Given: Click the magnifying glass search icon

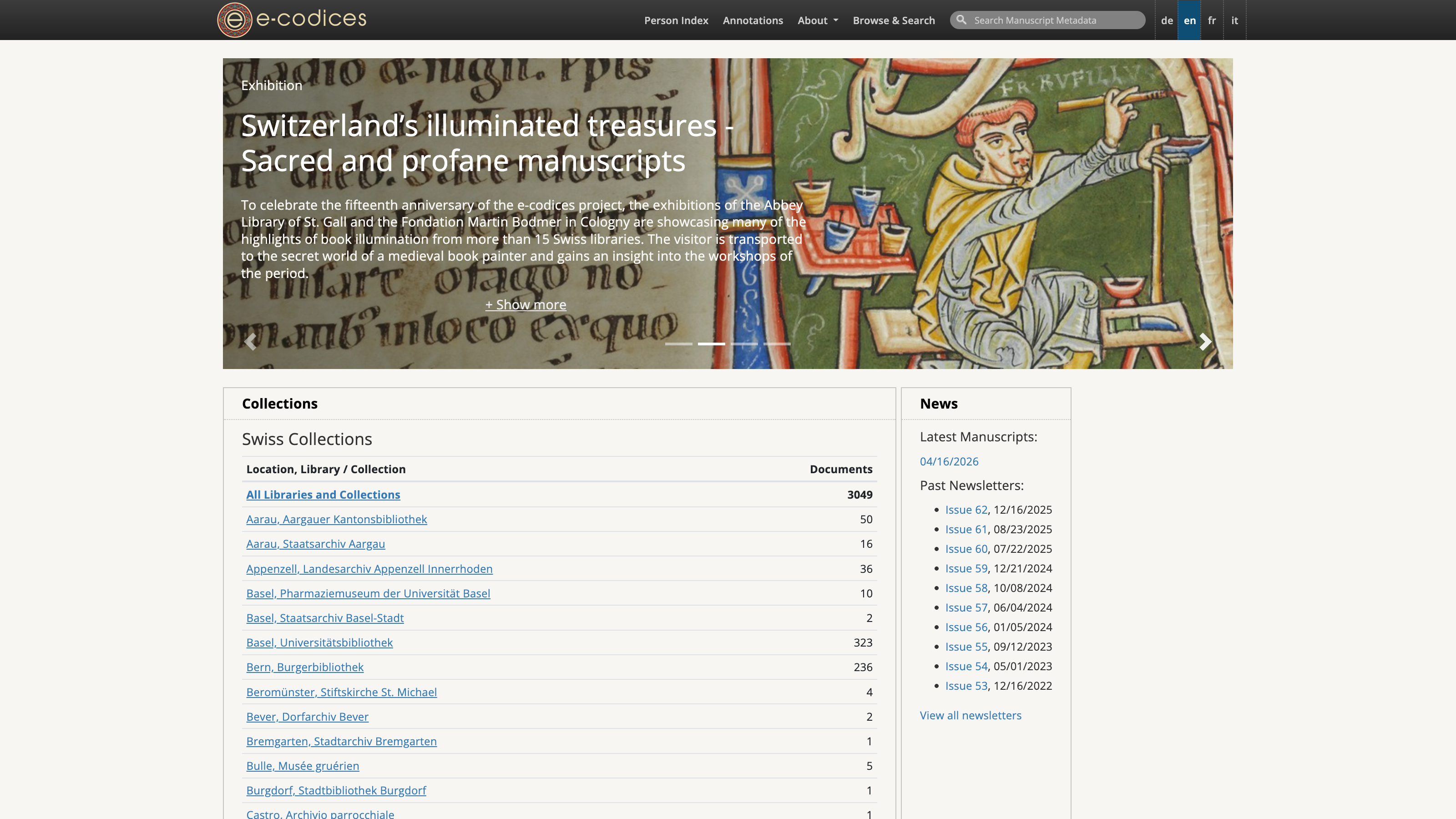Looking at the screenshot, I should (x=963, y=20).
